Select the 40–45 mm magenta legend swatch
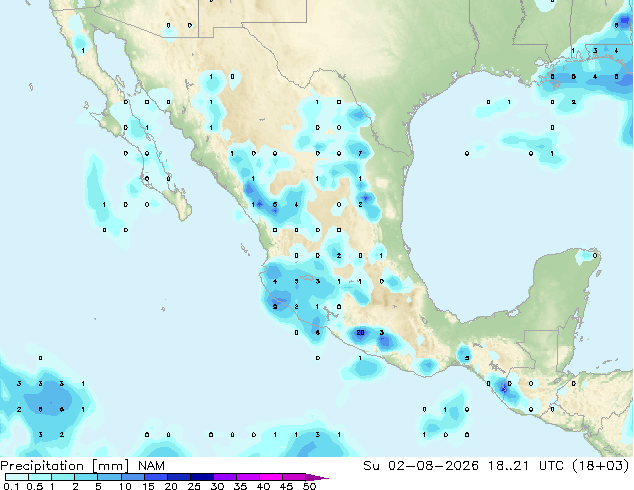The image size is (634, 490). [271, 477]
